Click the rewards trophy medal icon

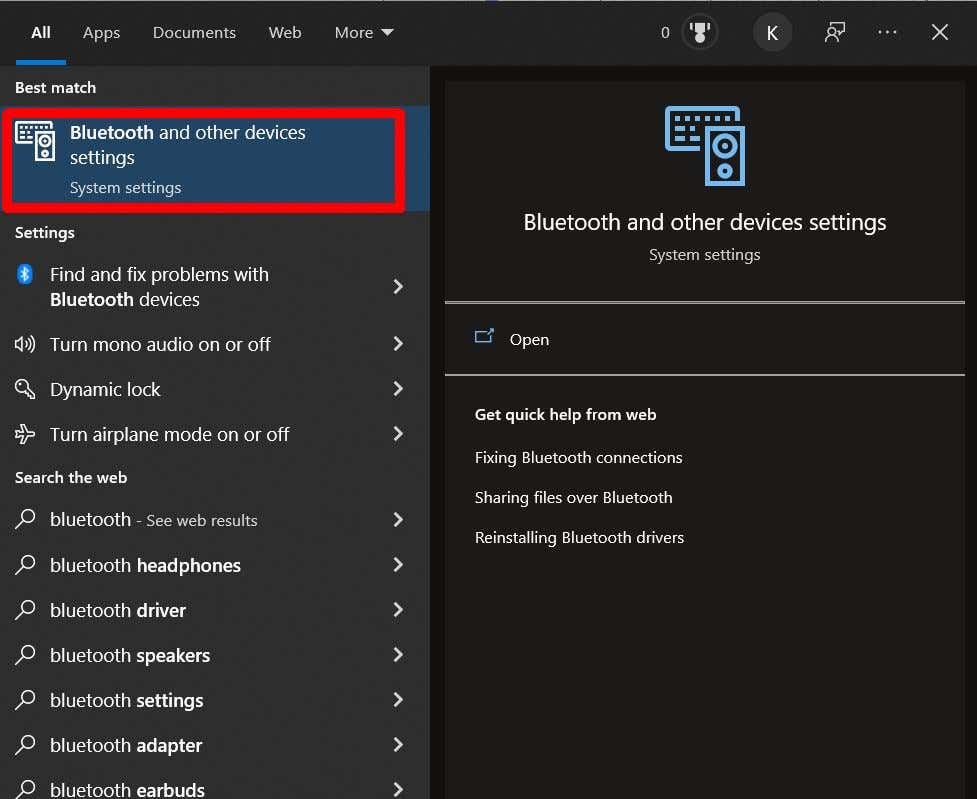tap(700, 33)
